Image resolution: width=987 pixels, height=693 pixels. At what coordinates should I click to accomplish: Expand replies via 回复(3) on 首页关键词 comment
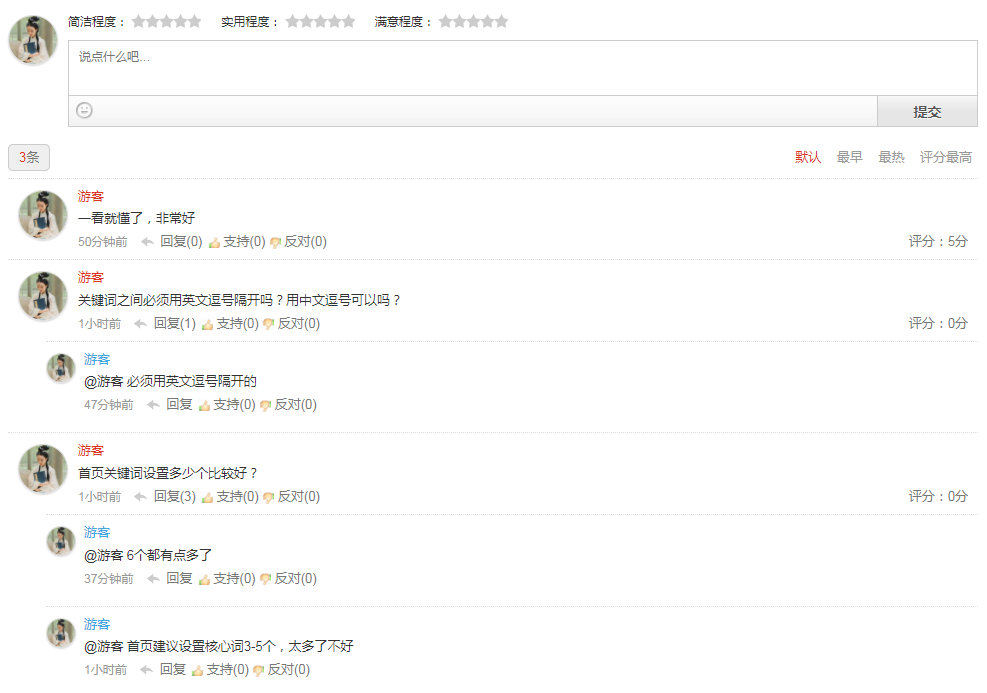tap(175, 497)
